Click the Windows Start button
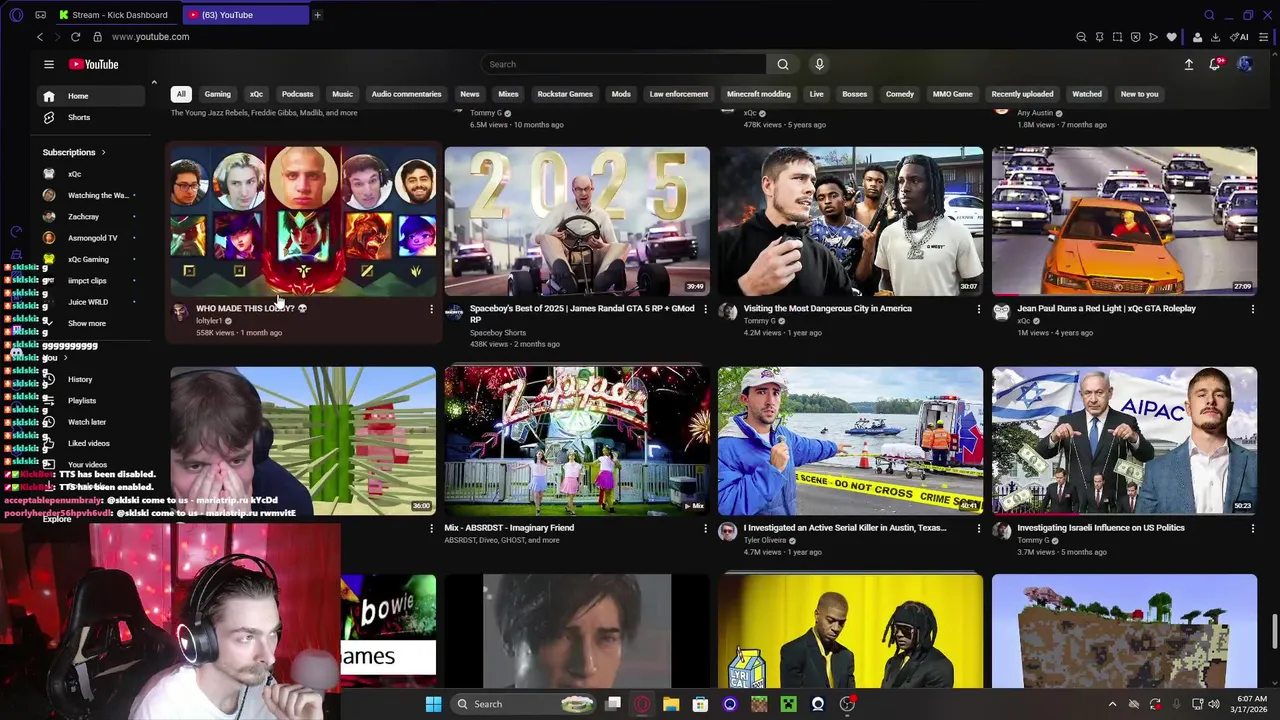 (x=433, y=704)
